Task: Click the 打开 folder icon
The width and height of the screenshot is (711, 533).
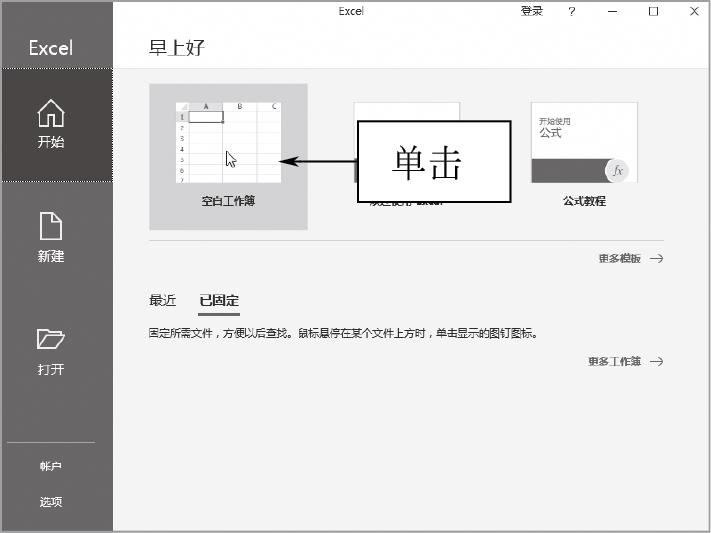Action: pos(51,339)
